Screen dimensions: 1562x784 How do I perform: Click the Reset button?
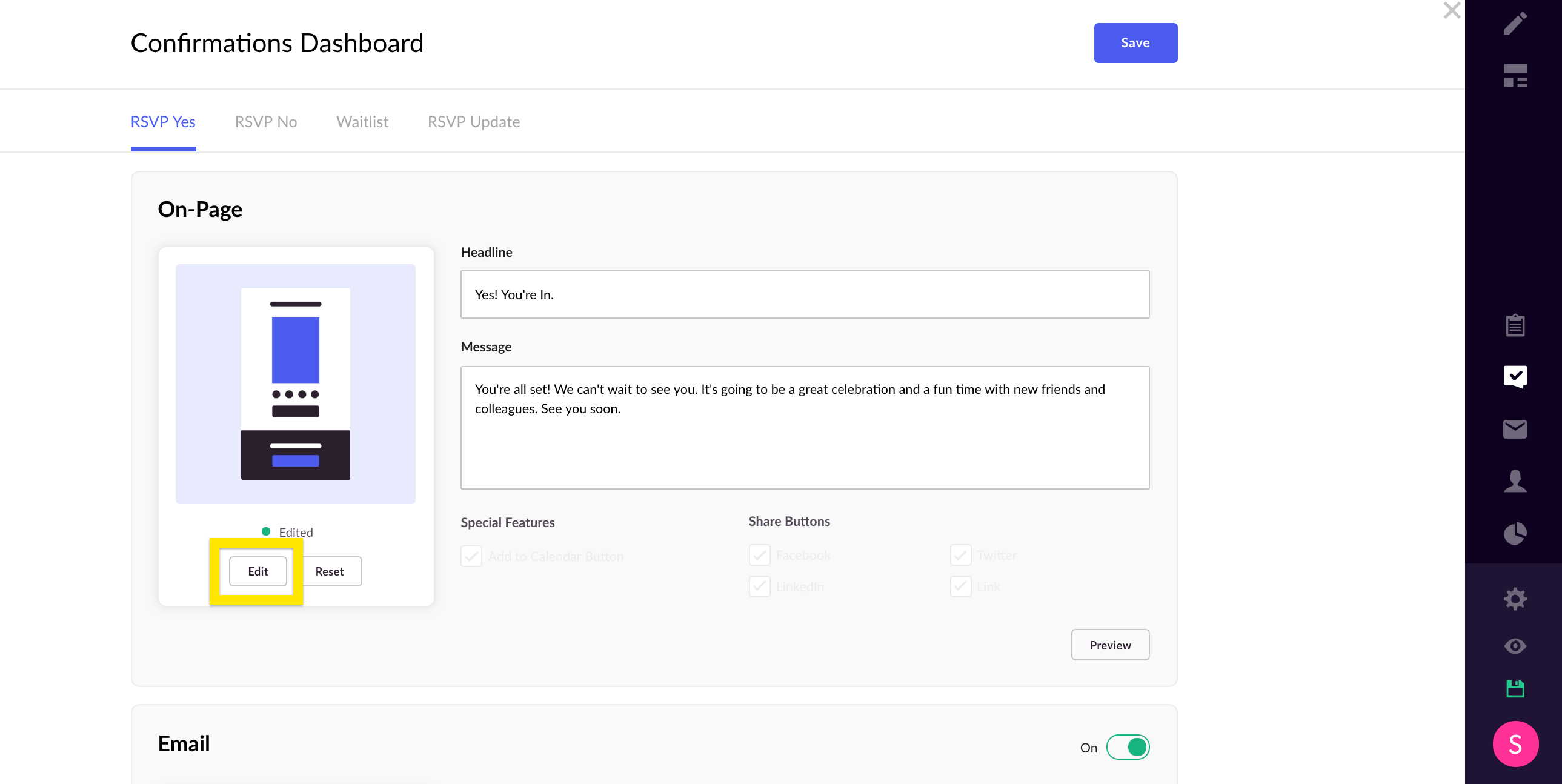(329, 571)
